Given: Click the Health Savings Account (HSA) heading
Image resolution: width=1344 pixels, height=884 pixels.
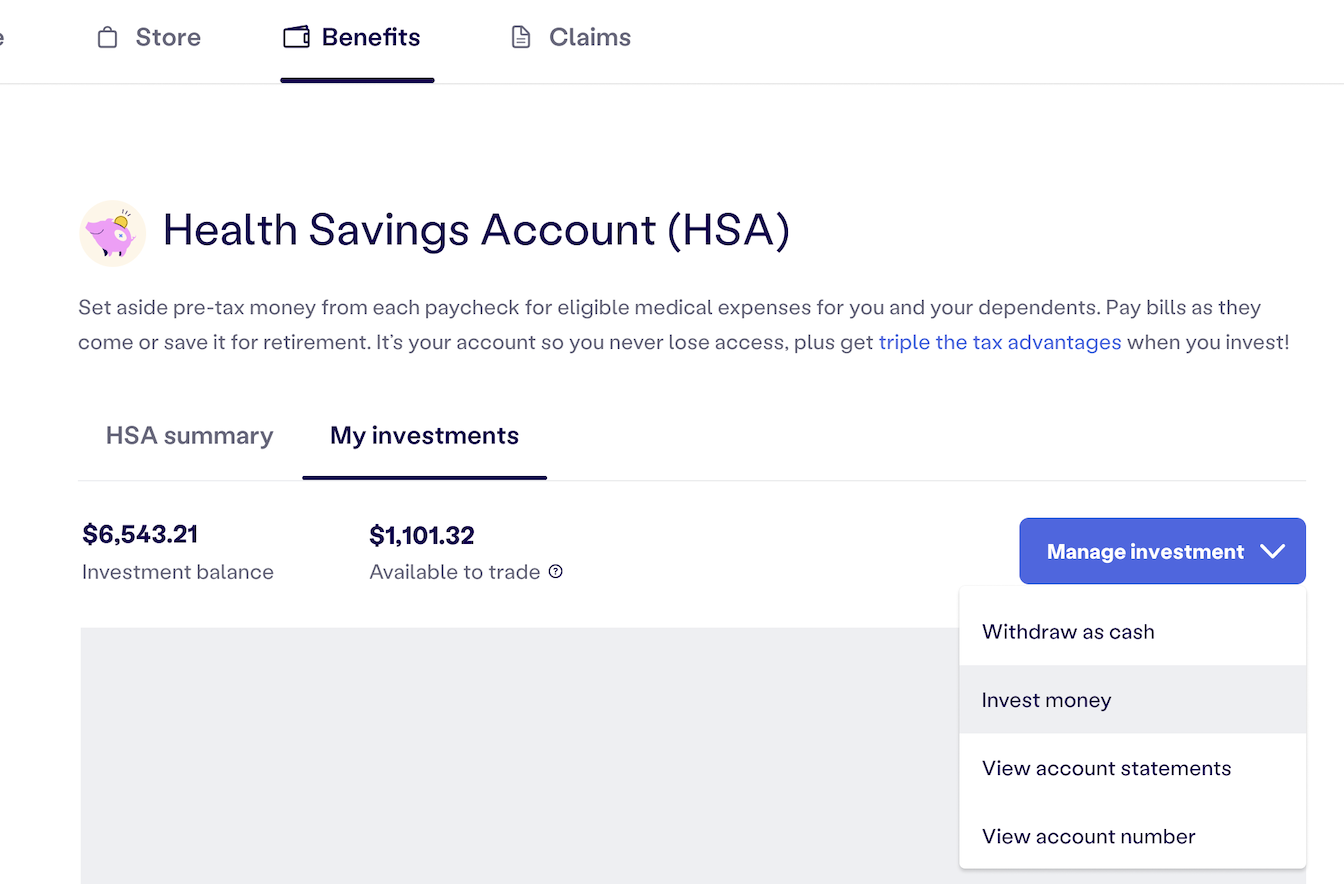Looking at the screenshot, I should (x=476, y=231).
